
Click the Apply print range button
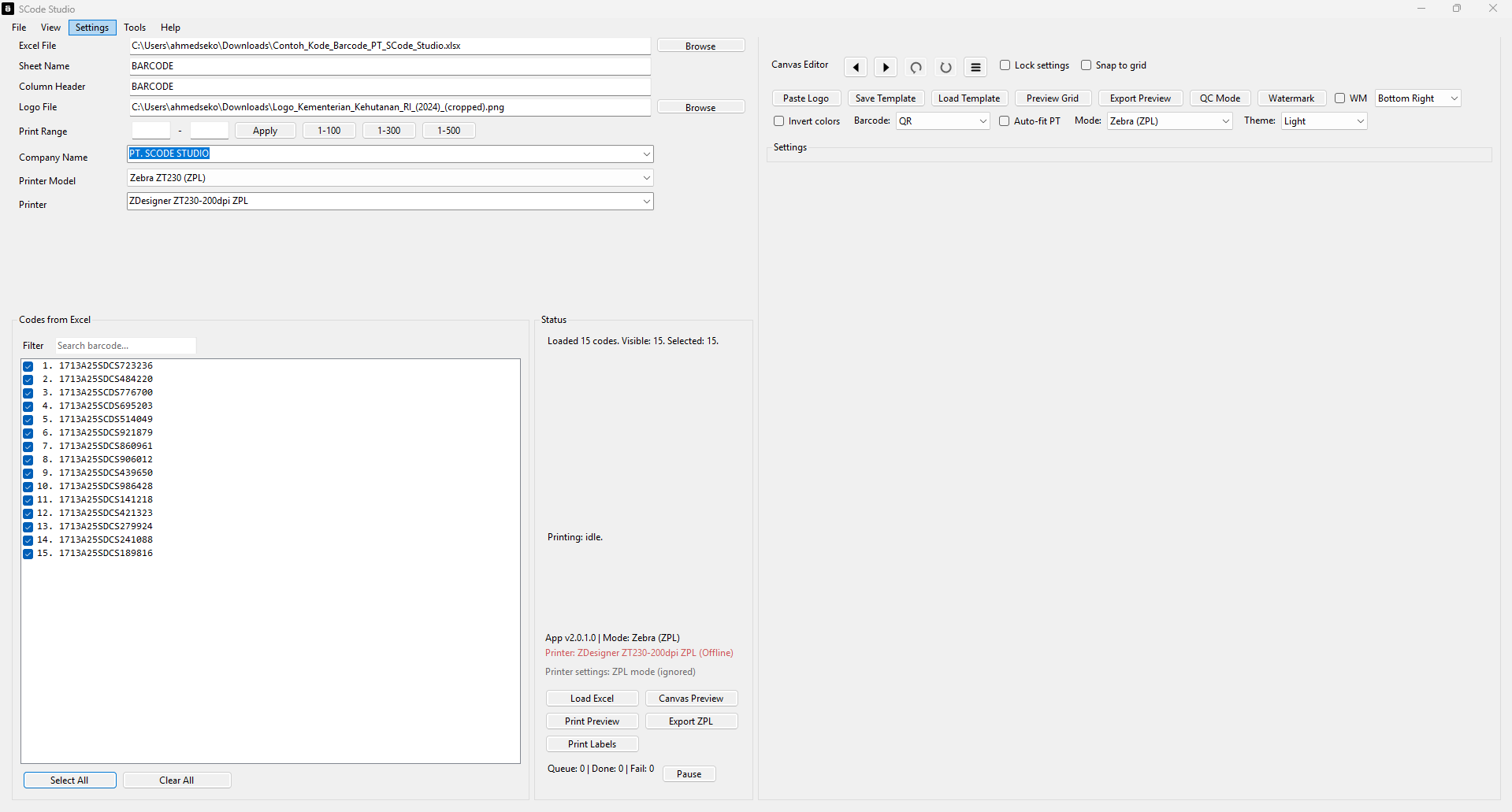pos(265,131)
